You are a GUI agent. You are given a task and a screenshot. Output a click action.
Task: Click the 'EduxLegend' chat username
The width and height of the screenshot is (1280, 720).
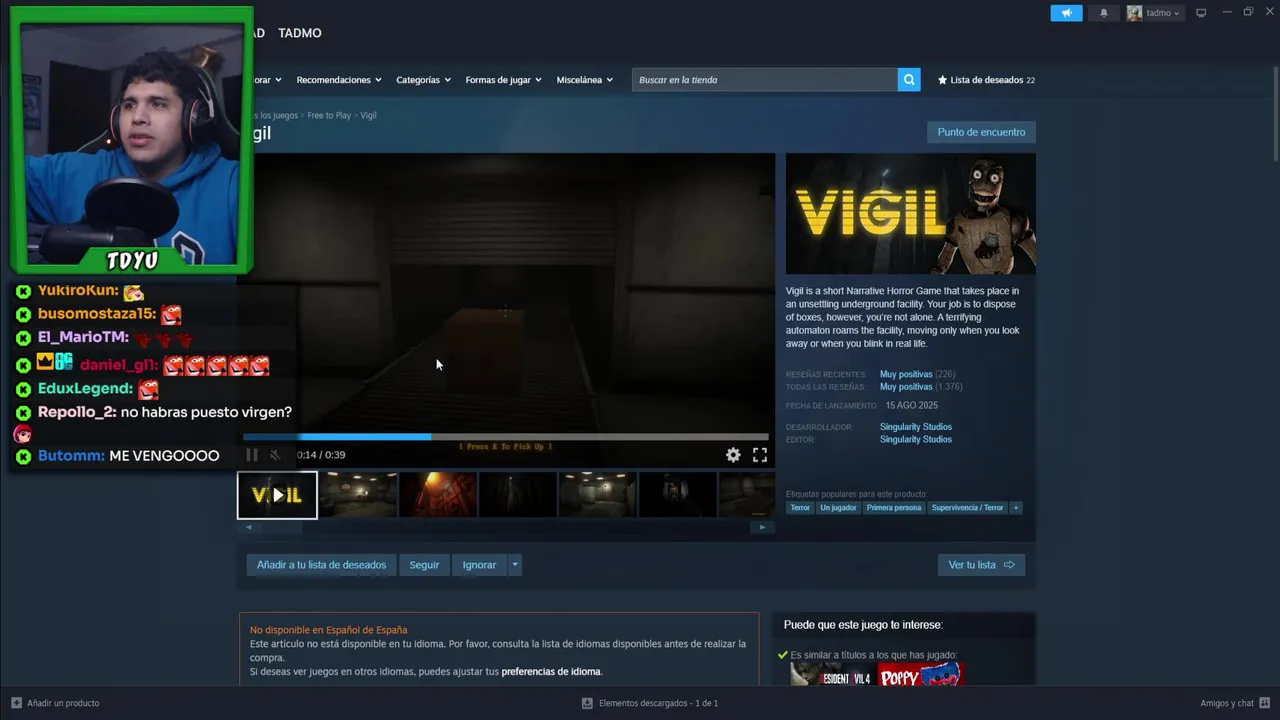coord(85,389)
